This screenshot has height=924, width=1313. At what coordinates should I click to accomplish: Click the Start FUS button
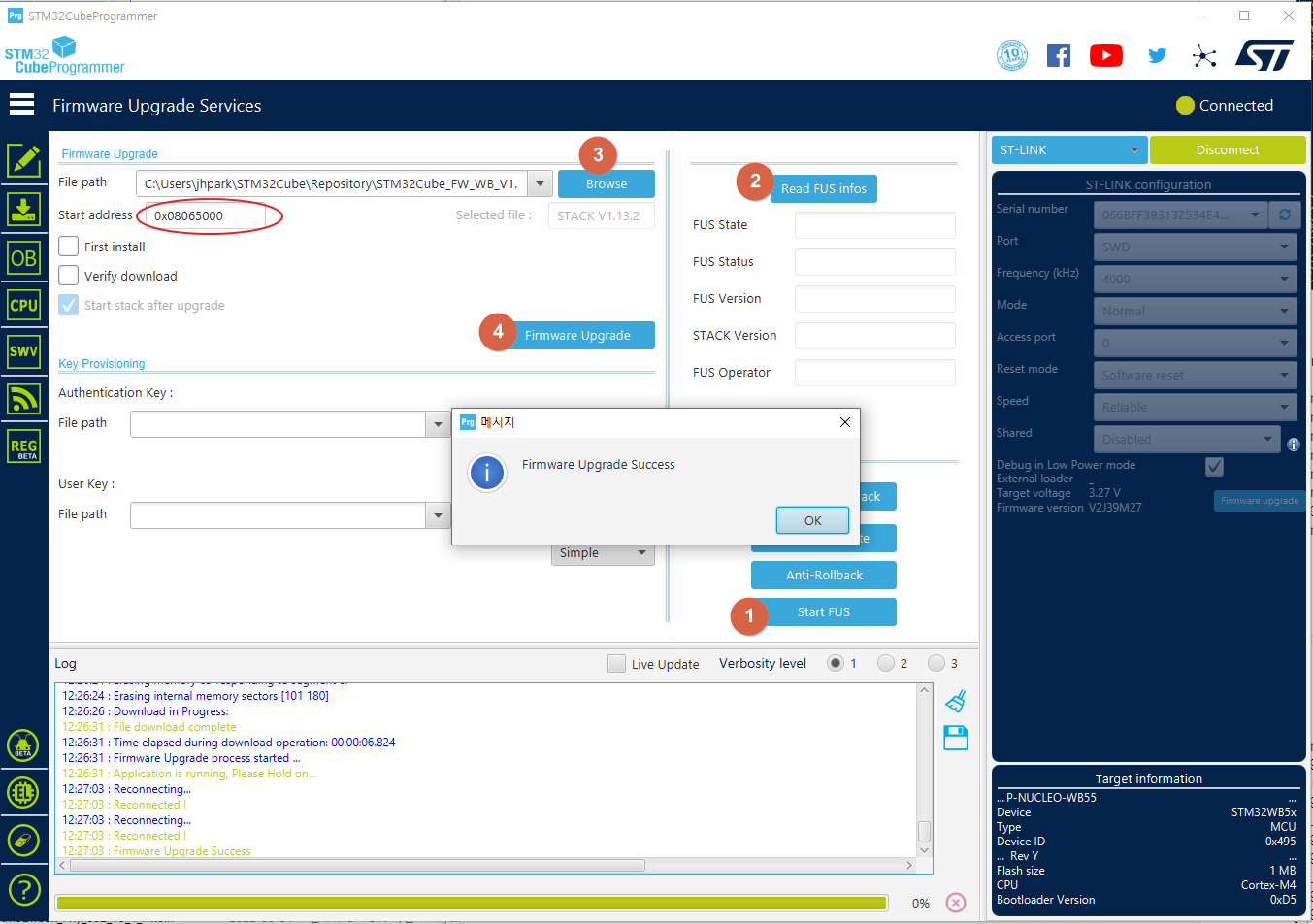(824, 612)
